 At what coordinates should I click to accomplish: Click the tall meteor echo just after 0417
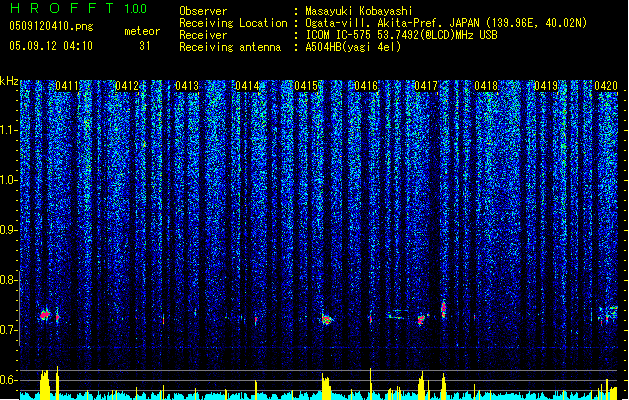click(443, 309)
